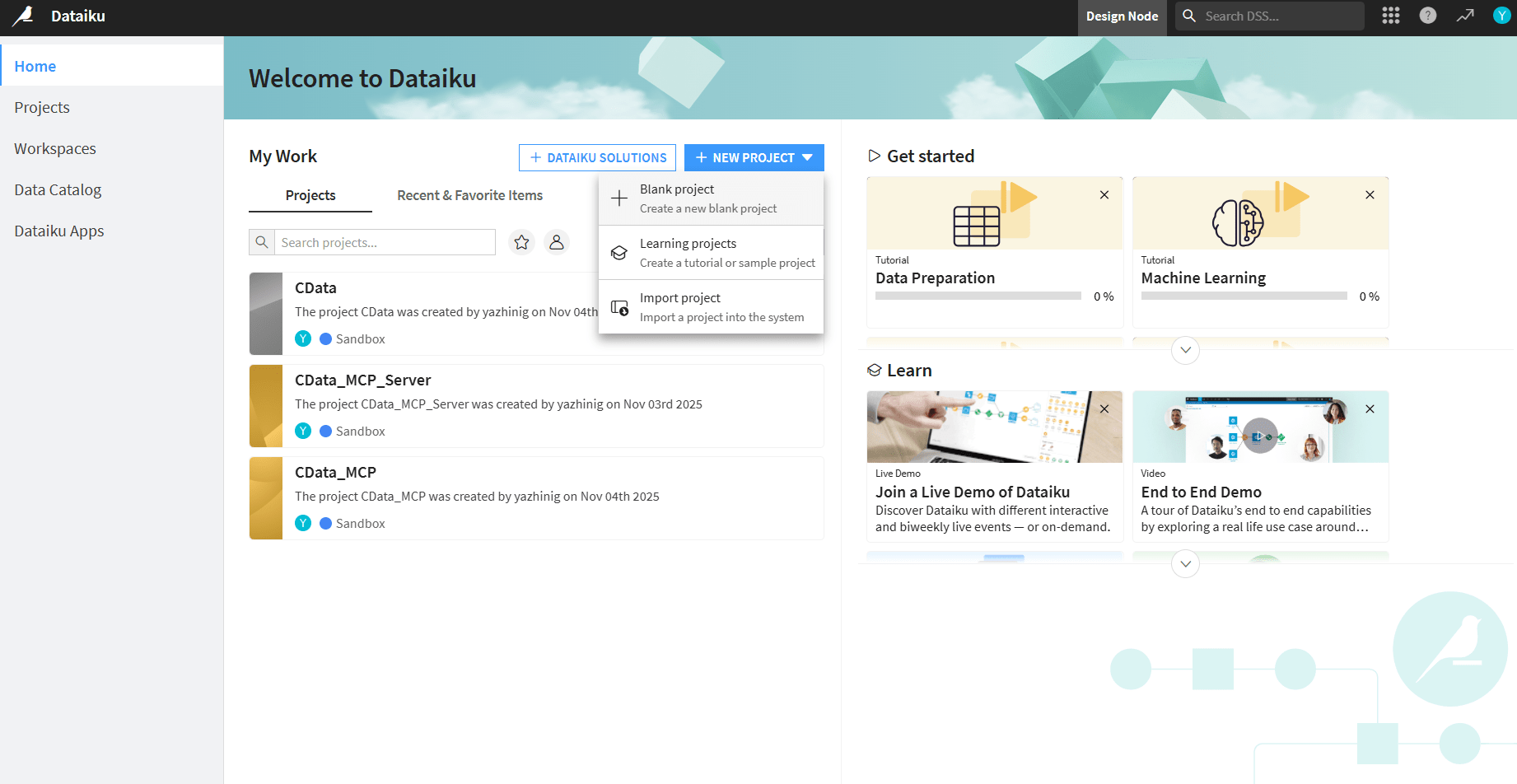Image resolution: width=1517 pixels, height=784 pixels.
Task: Toggle the my projects person filter
Action: (557, 242)
